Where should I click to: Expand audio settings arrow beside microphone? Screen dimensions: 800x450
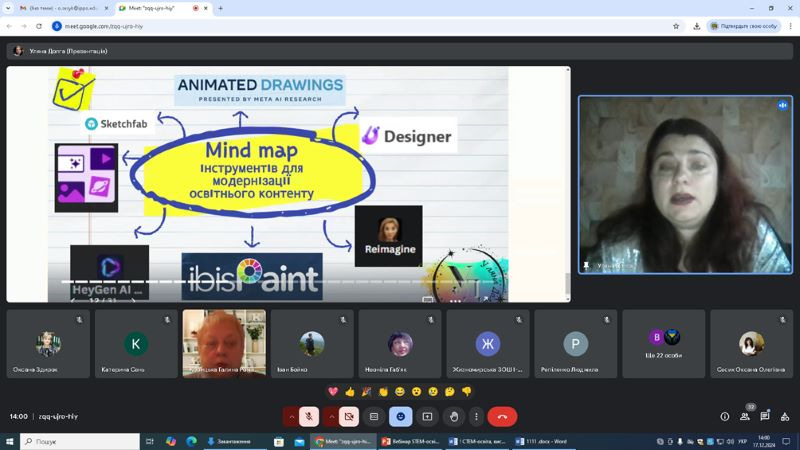tap(291, 417)
